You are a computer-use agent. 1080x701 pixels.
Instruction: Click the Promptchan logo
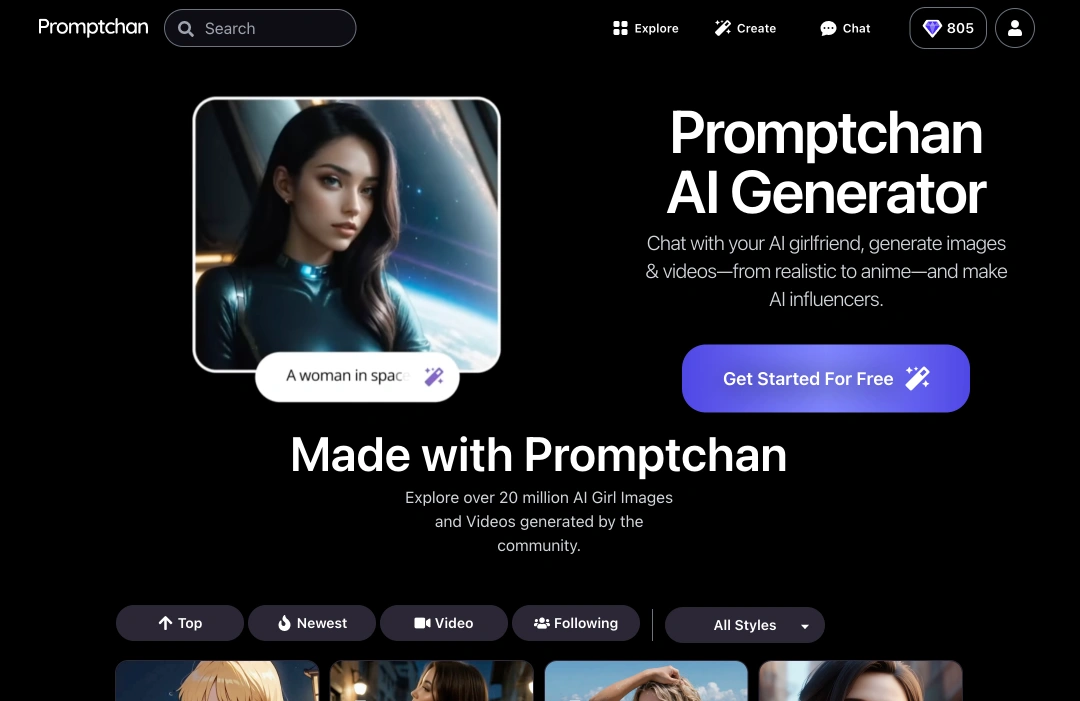click(93, 28)
